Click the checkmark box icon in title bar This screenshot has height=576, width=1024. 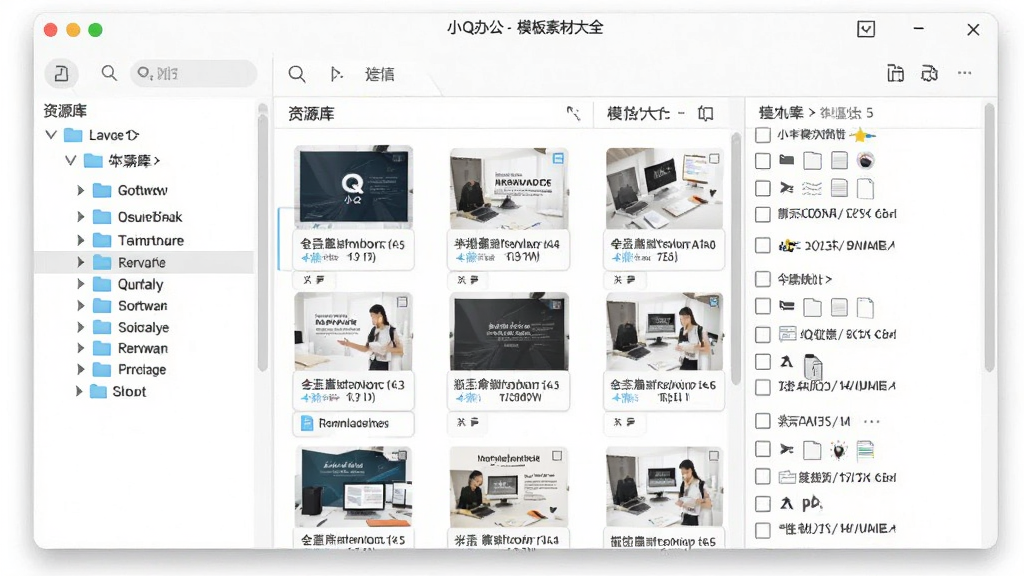866,29
